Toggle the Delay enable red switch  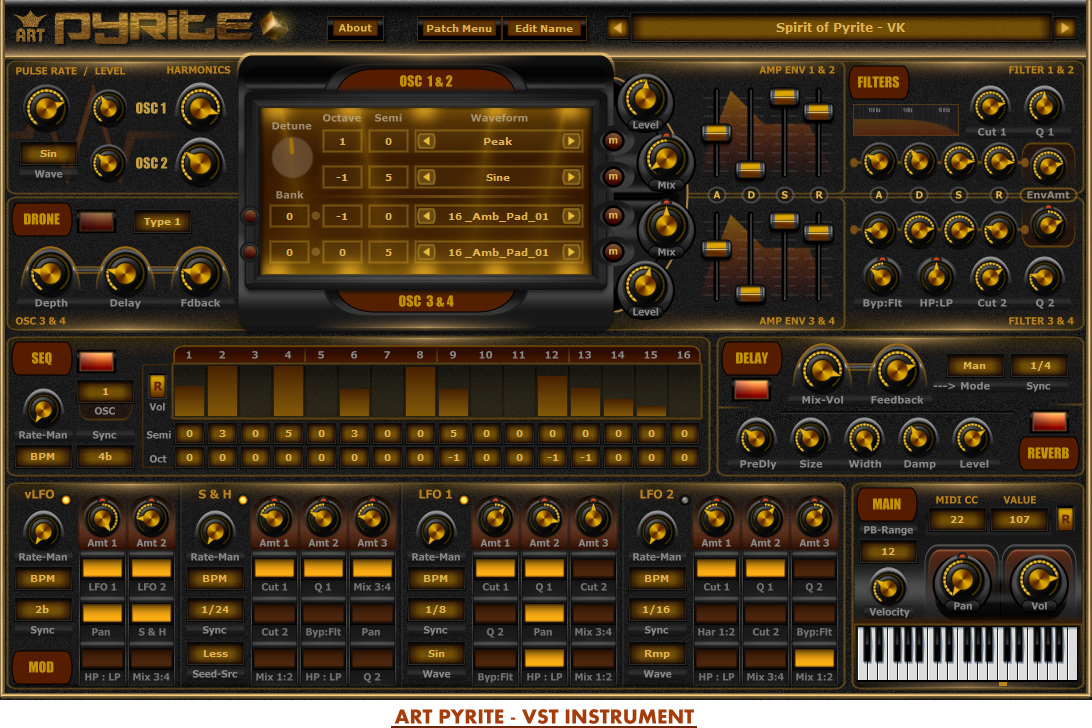[751, 390]
